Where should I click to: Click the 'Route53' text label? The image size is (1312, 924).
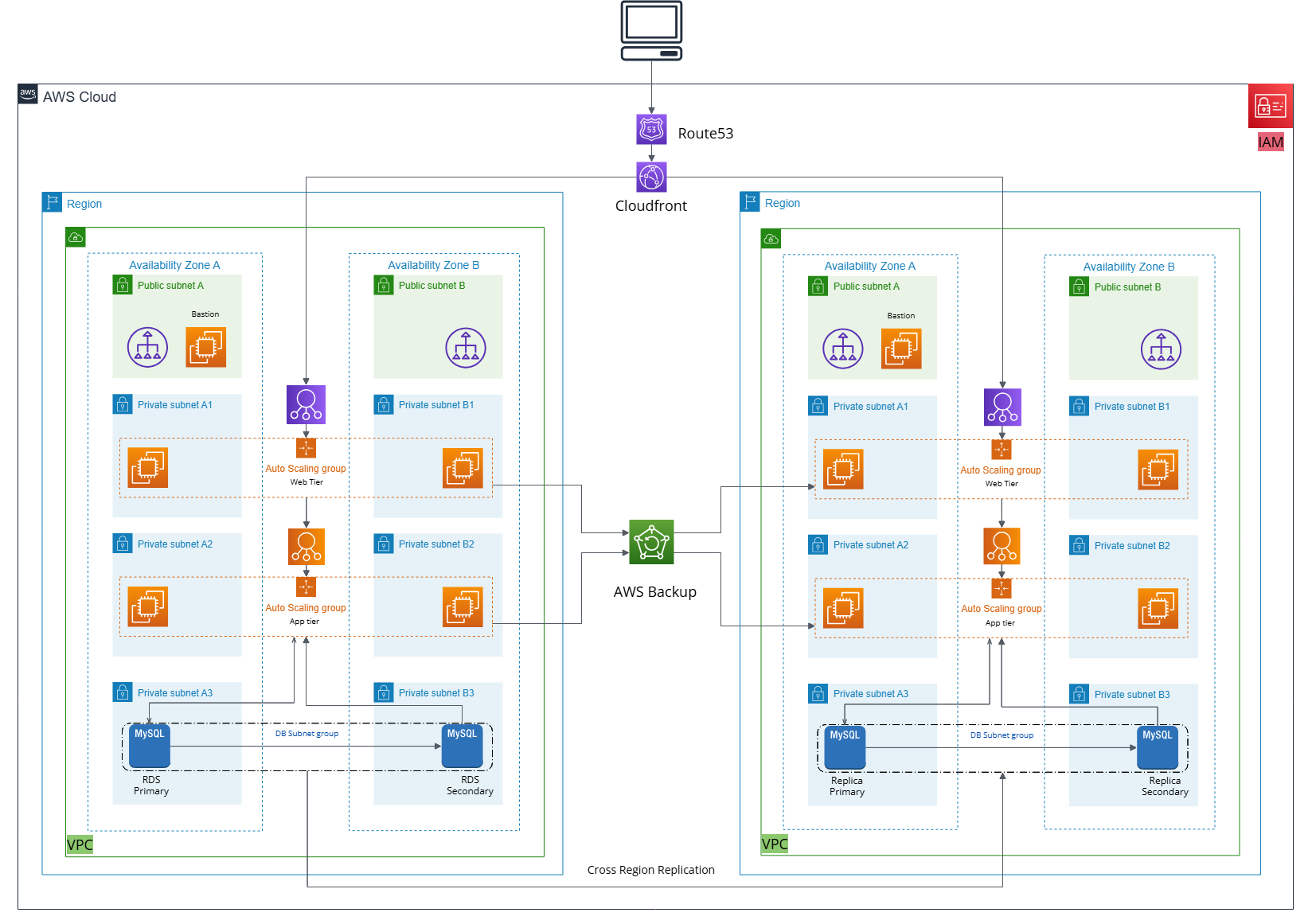coord(705,134)
